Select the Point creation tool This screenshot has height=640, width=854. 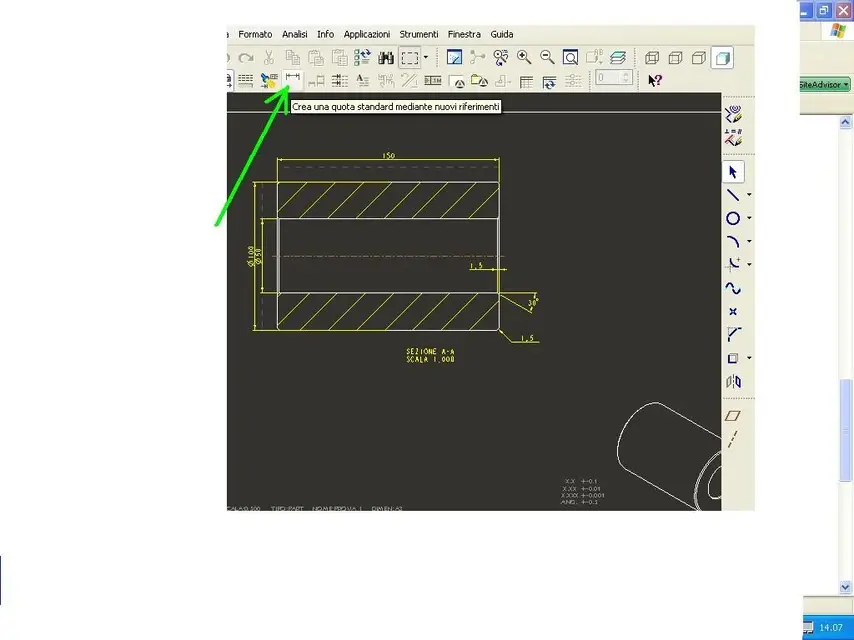(733, 312)
